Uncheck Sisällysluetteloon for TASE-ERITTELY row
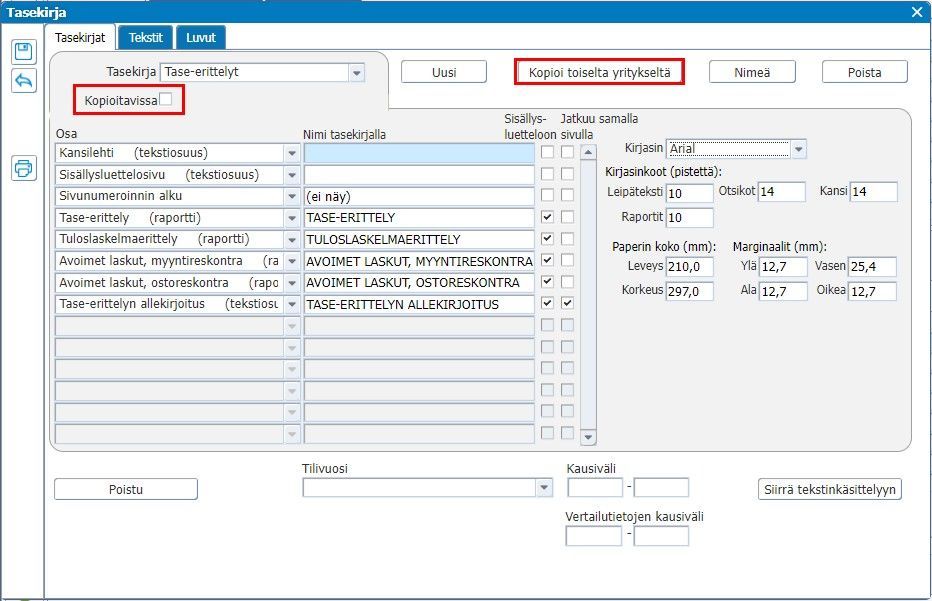The width and height of the screenshot is (932, 601). point(547,217)
